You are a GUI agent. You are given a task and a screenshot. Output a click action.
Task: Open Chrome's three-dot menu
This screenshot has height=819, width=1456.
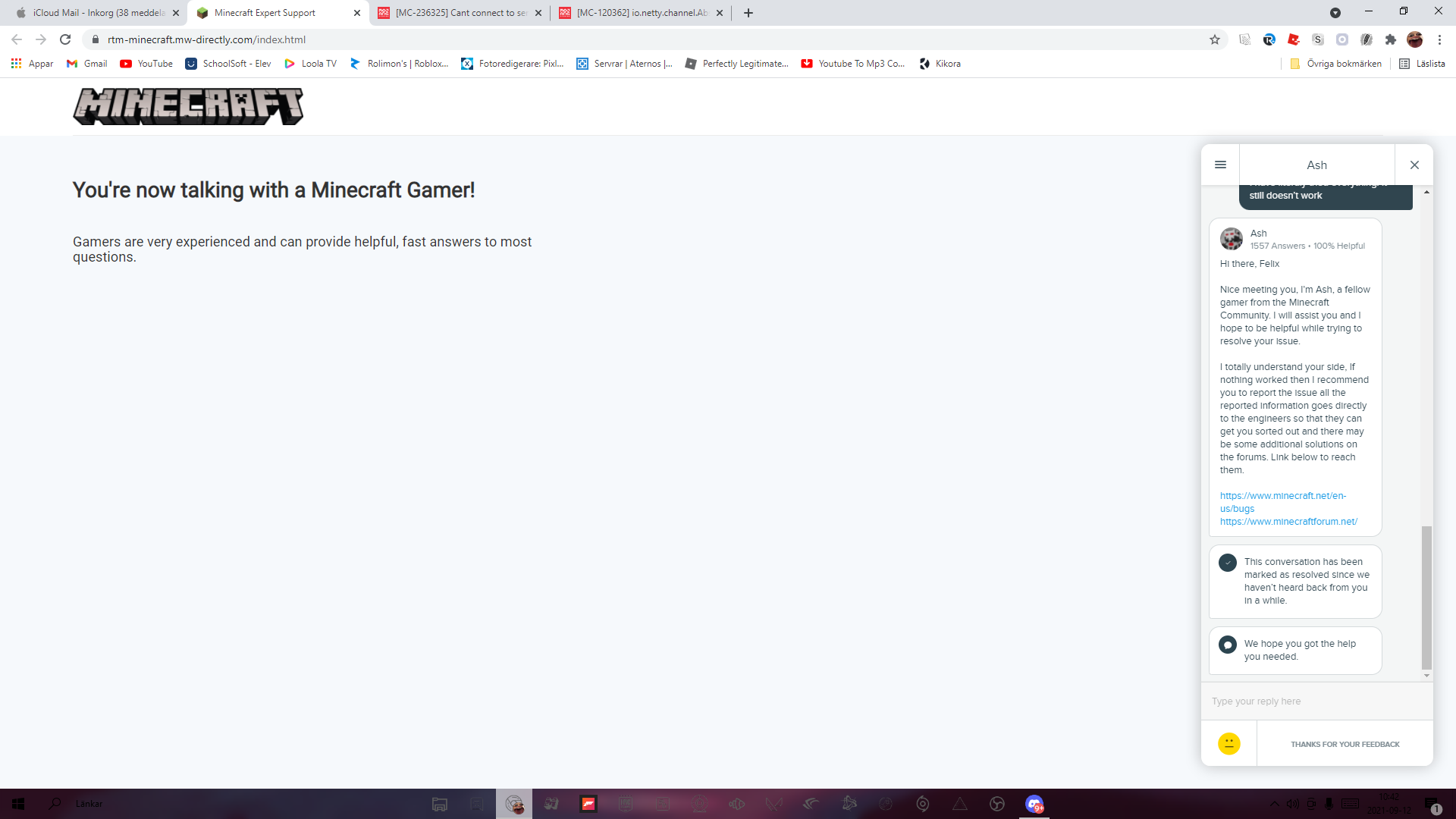click(1439, 39)
